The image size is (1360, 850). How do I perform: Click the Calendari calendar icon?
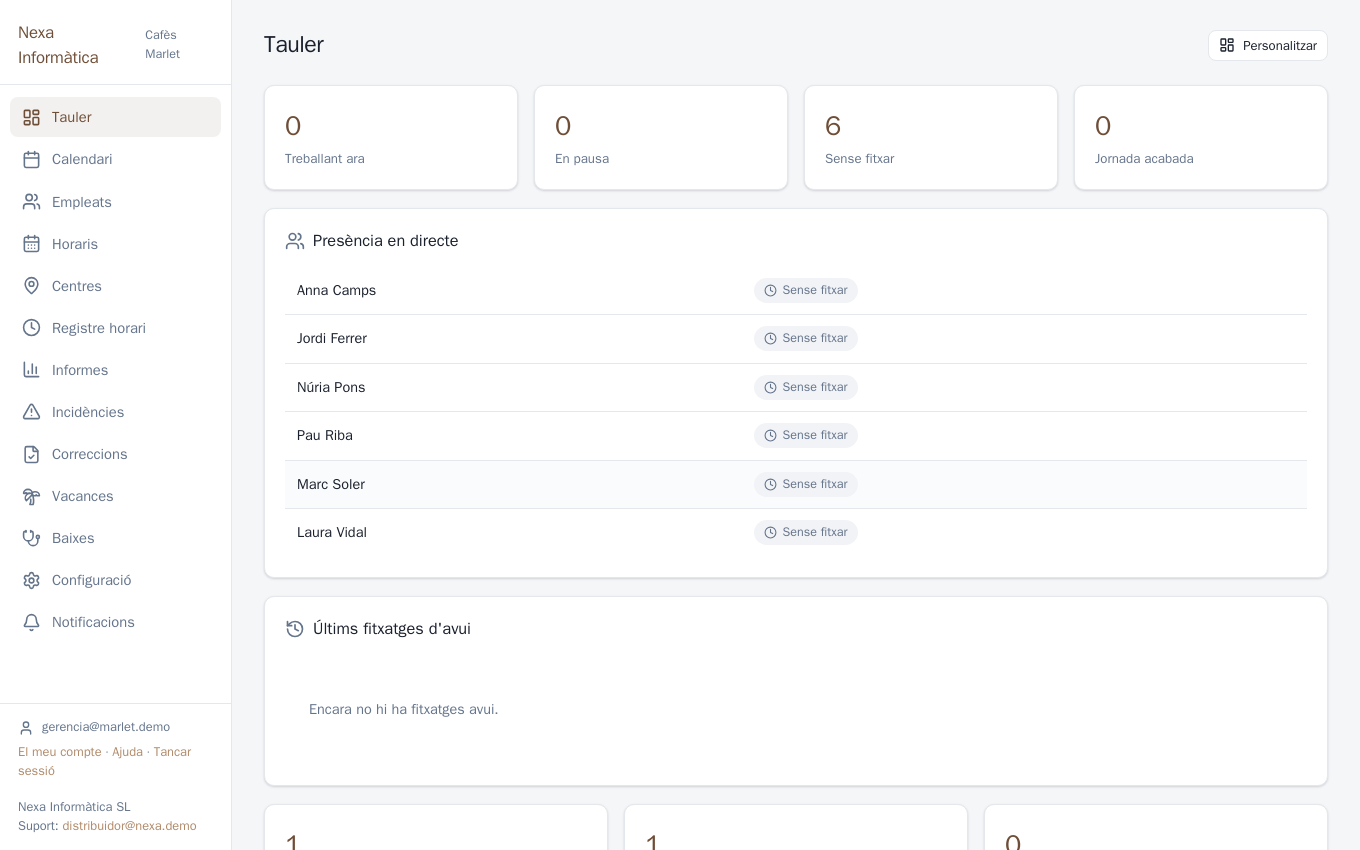click(x=32, y=160)
